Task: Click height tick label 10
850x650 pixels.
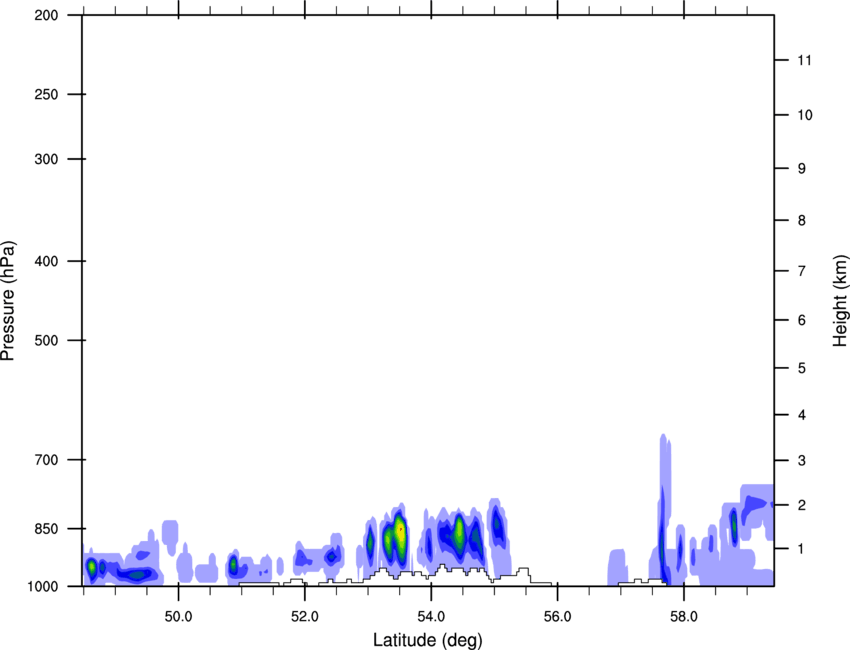Action: (805, 115)
